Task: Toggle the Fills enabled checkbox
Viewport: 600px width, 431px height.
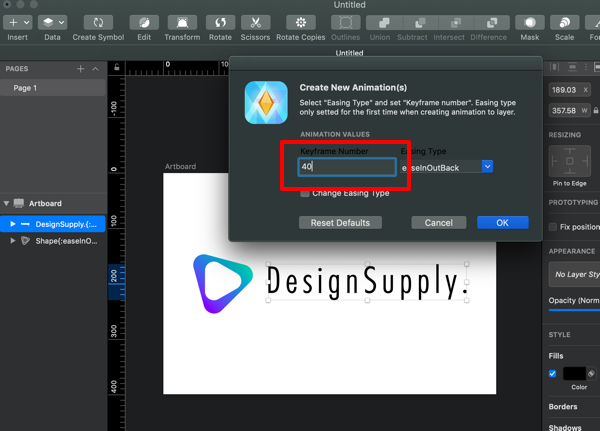Action: (x=552, y=374)
